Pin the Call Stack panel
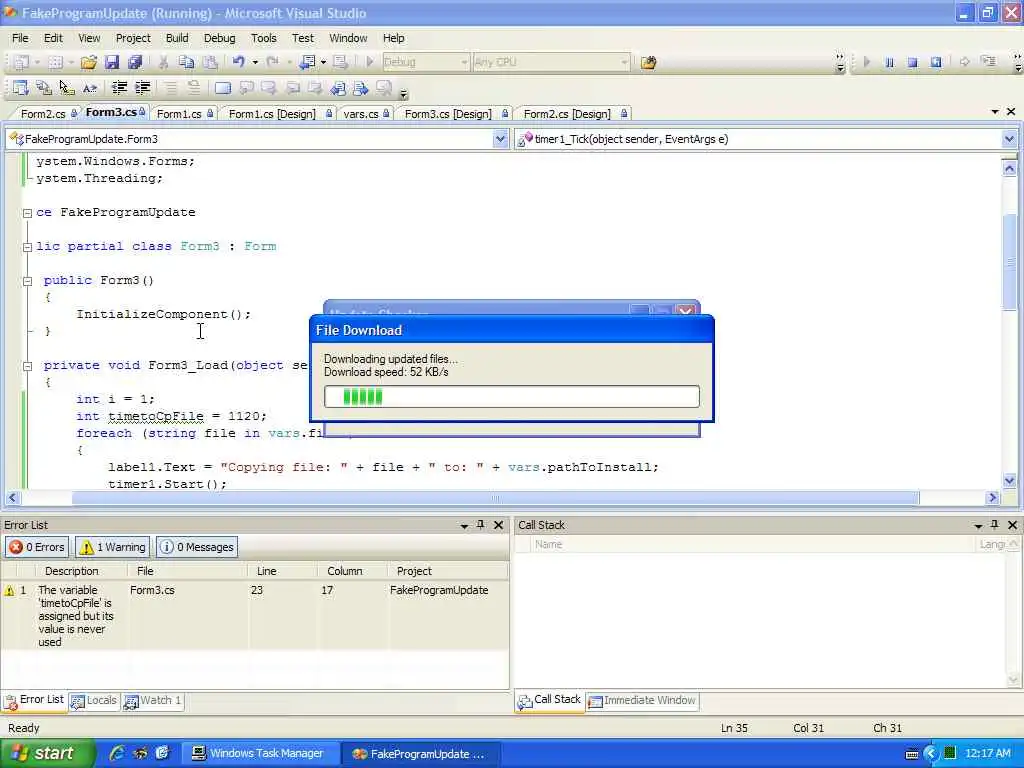 pyautogui.click(x=995, y=524)
